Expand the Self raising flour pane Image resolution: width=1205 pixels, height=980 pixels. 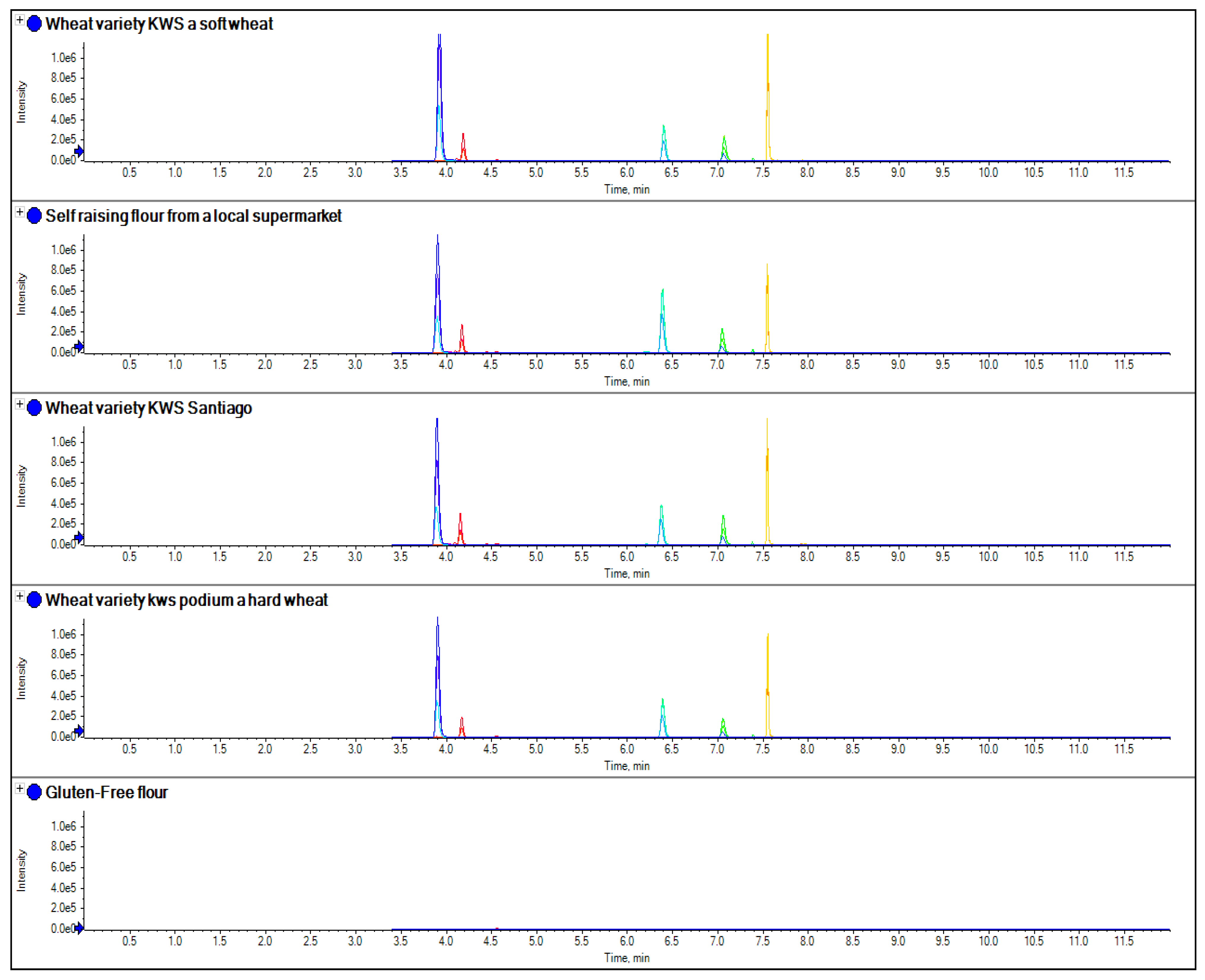coord(19,212)
